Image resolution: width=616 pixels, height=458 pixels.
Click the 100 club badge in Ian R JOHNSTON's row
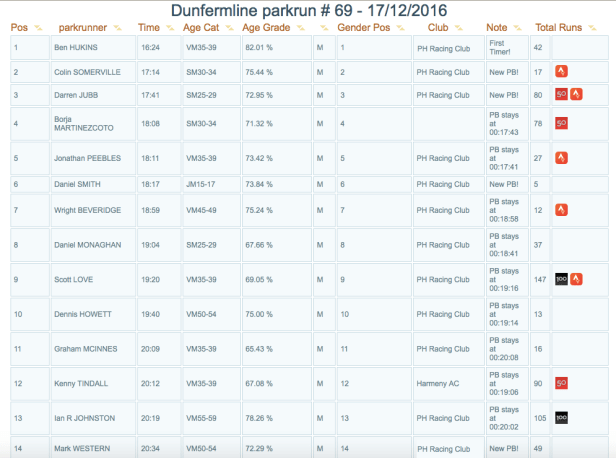click(x=561, y=418)
